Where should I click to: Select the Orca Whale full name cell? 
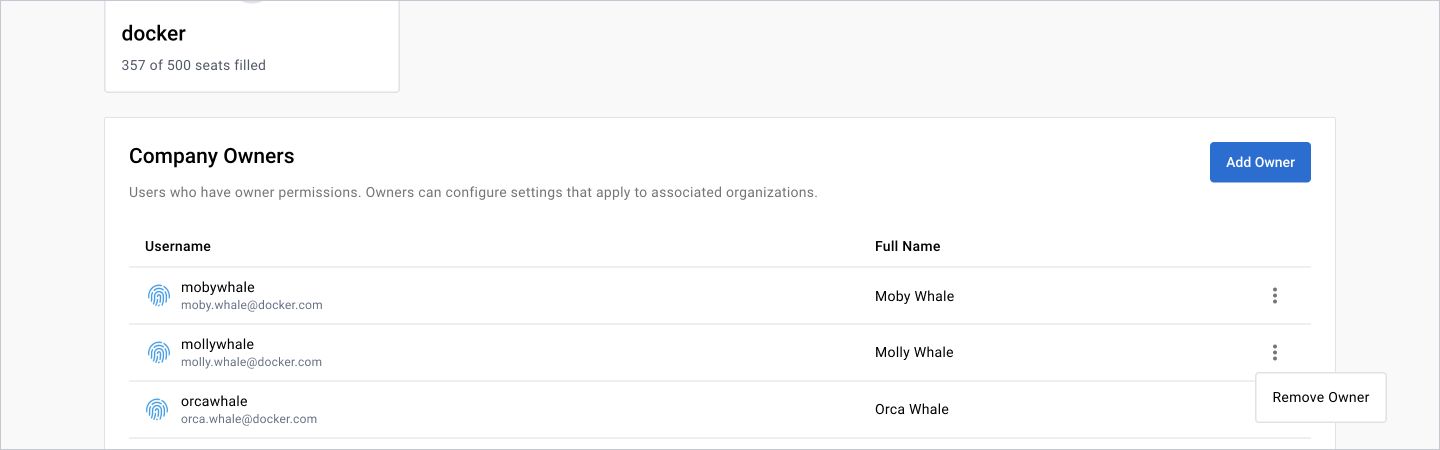pos(911,409)
